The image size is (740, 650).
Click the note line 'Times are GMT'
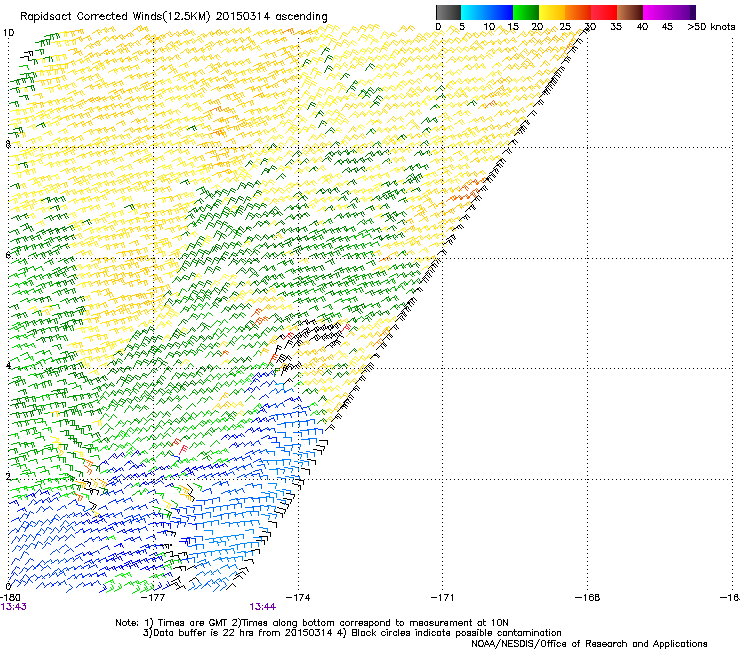(x=193, y=623)
